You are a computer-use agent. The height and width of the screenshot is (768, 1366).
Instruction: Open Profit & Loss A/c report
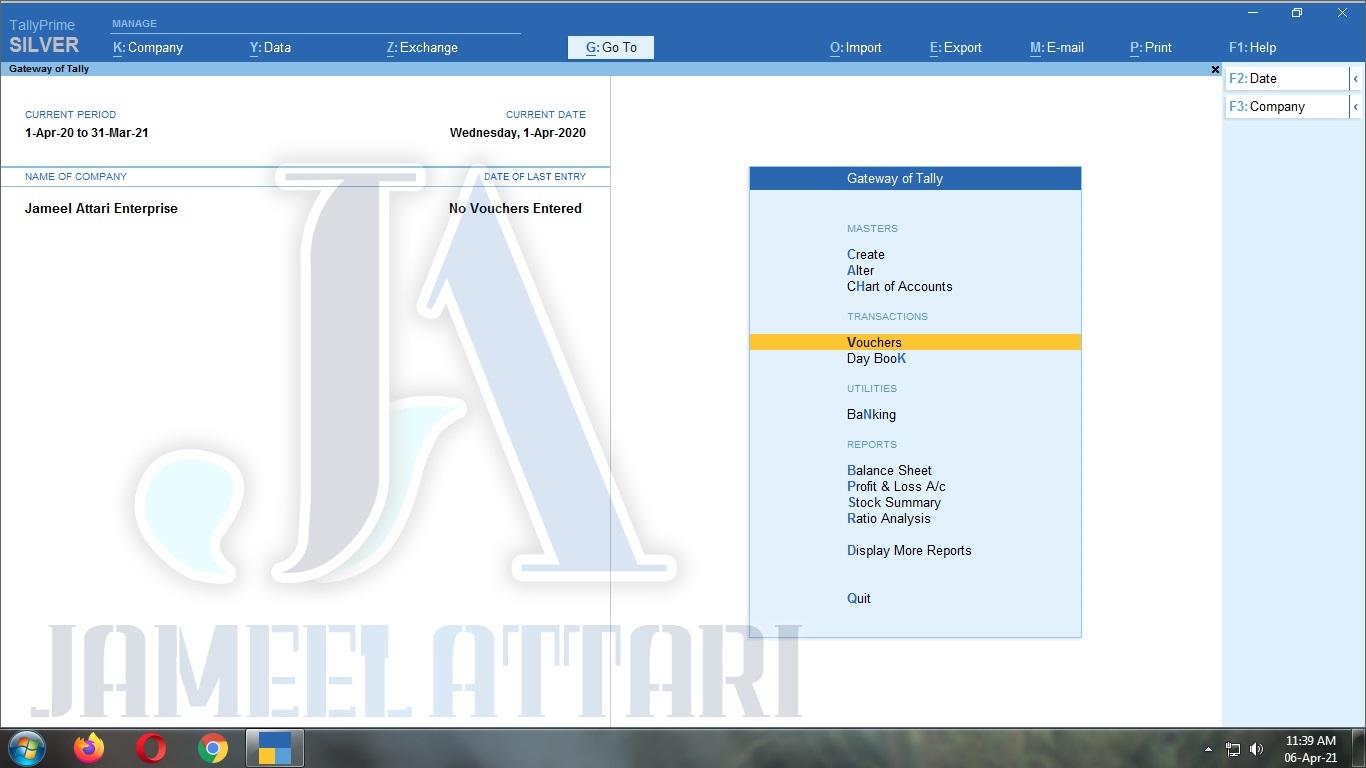click(x=897, y=486)
